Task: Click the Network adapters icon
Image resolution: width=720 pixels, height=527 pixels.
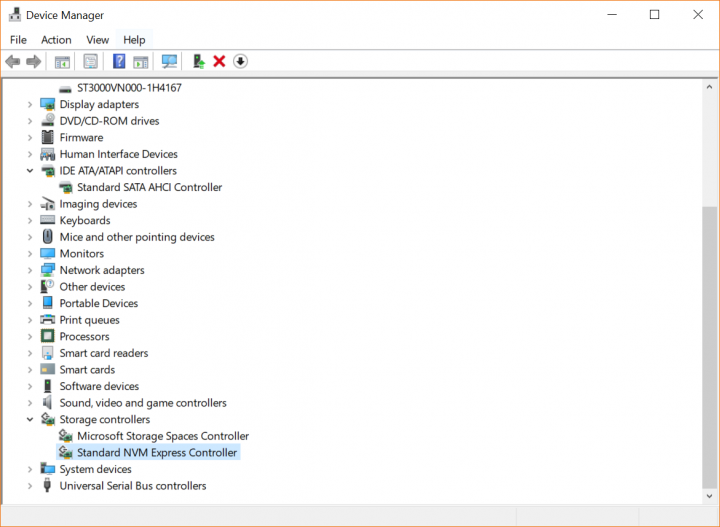Action: pyautogui.click(x=47, y=270)
